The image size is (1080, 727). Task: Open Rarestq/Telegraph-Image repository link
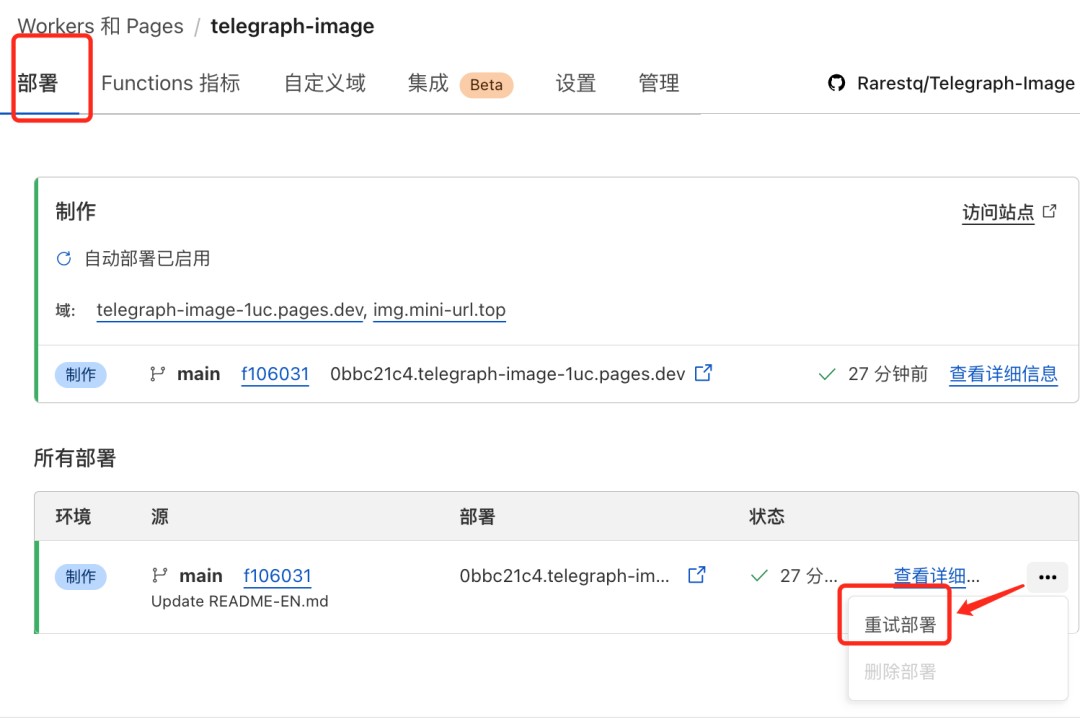pos(965,83)
